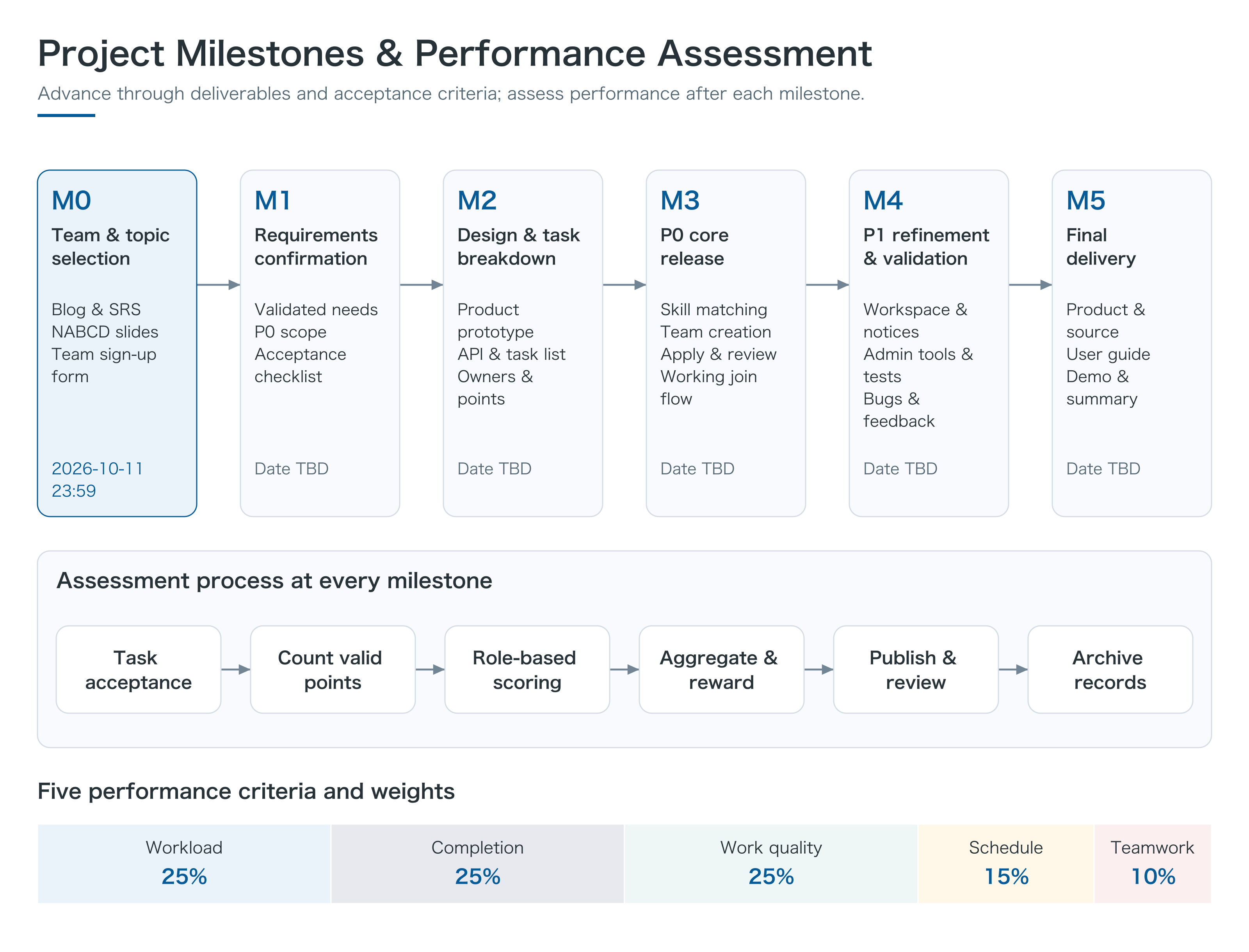Image resolution: width=1249 pixels, height=952 pixels.
Task: Open the M1 Requirements confirmation card
Action: (320, 343)
